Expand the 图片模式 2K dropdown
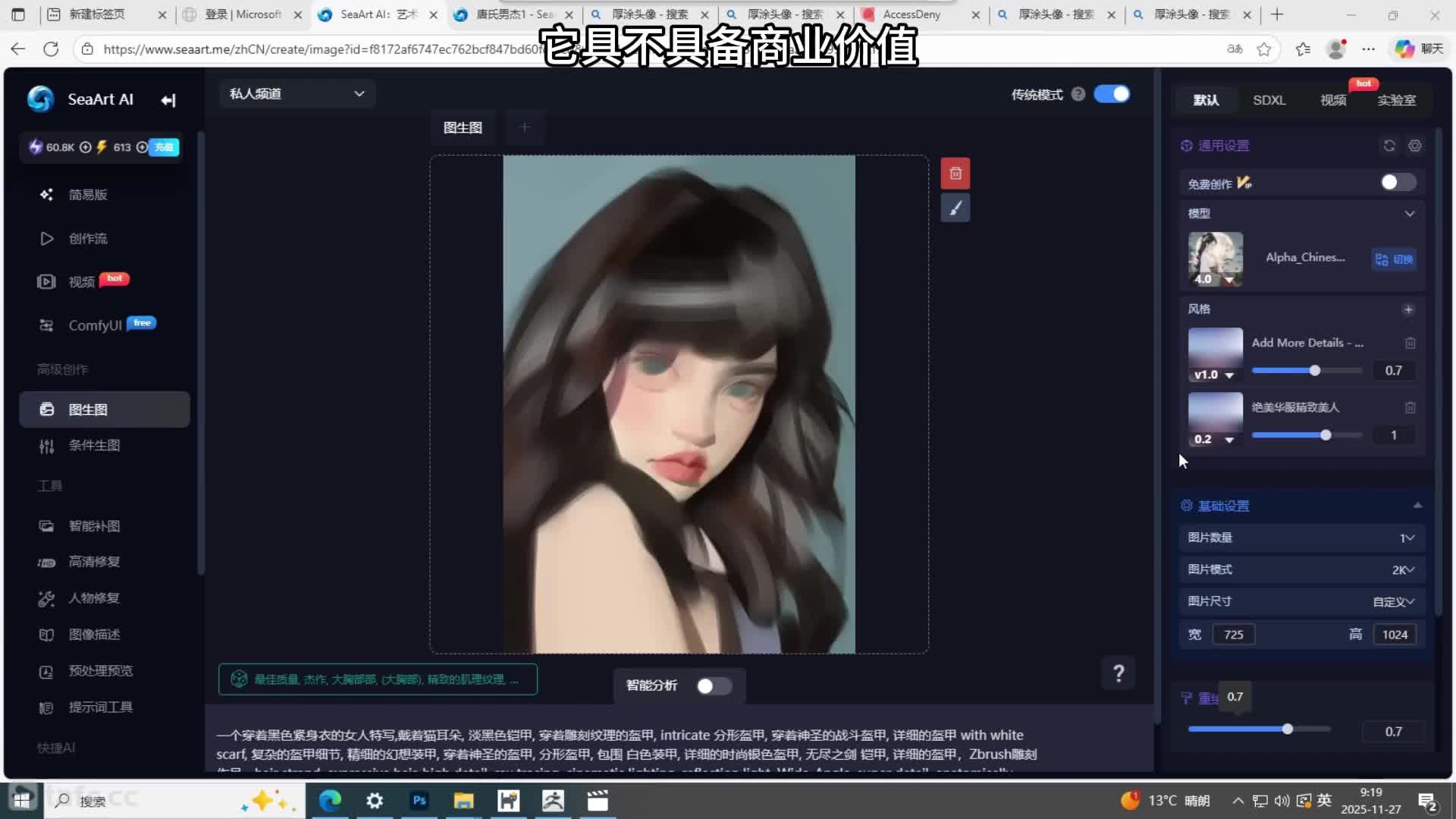 tap(1402, 570)
